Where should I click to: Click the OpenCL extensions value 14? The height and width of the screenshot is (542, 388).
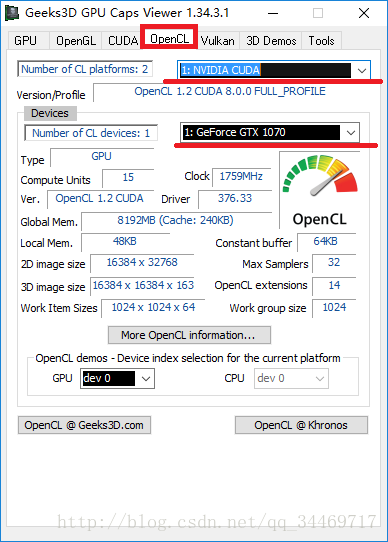point(334,285)
